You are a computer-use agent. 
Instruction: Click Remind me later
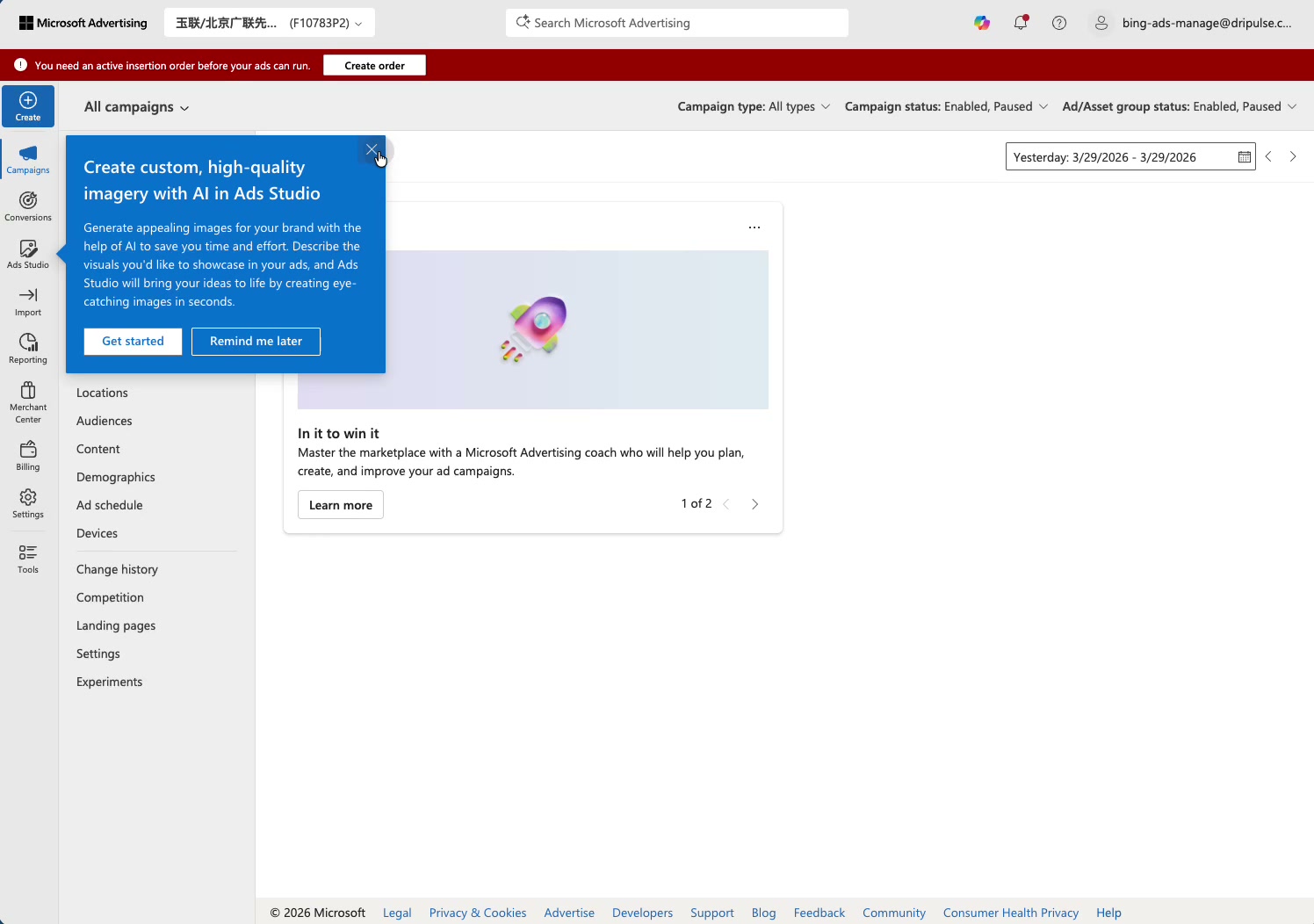[x=256, y=342]
